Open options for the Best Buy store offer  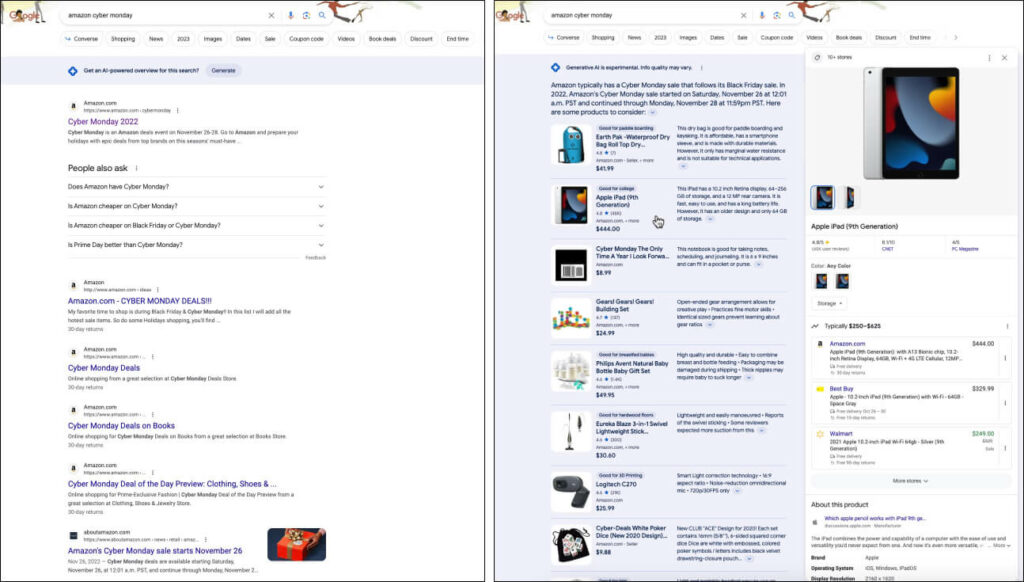pyautogui.click(x=1005, y=403)
